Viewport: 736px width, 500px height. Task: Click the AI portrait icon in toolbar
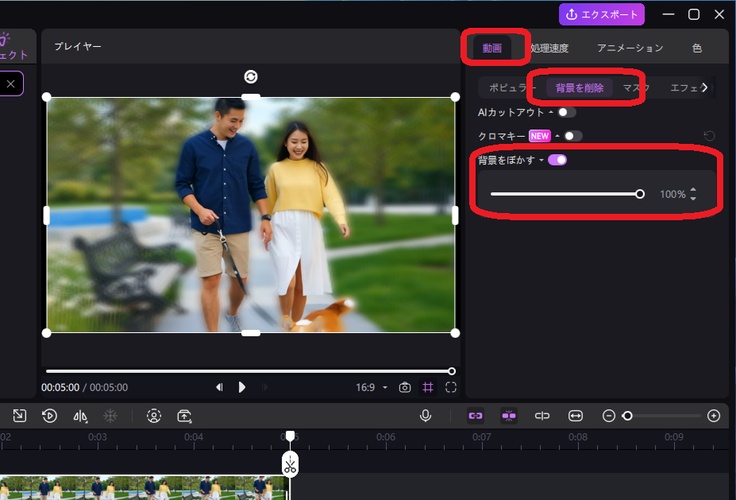pos(154,415)
